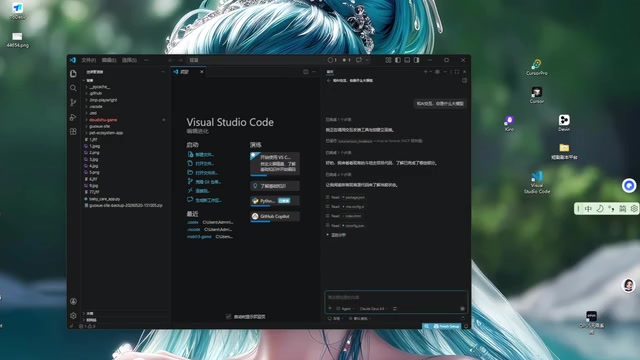Go back in chat with left arrow
640x360 pixels.
(329, 81)
